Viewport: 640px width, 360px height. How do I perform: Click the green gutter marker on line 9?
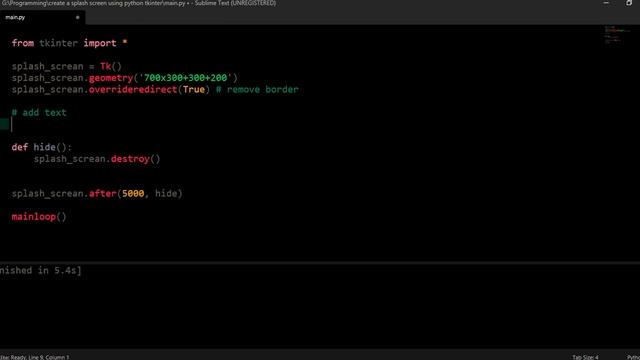(4, 124)
